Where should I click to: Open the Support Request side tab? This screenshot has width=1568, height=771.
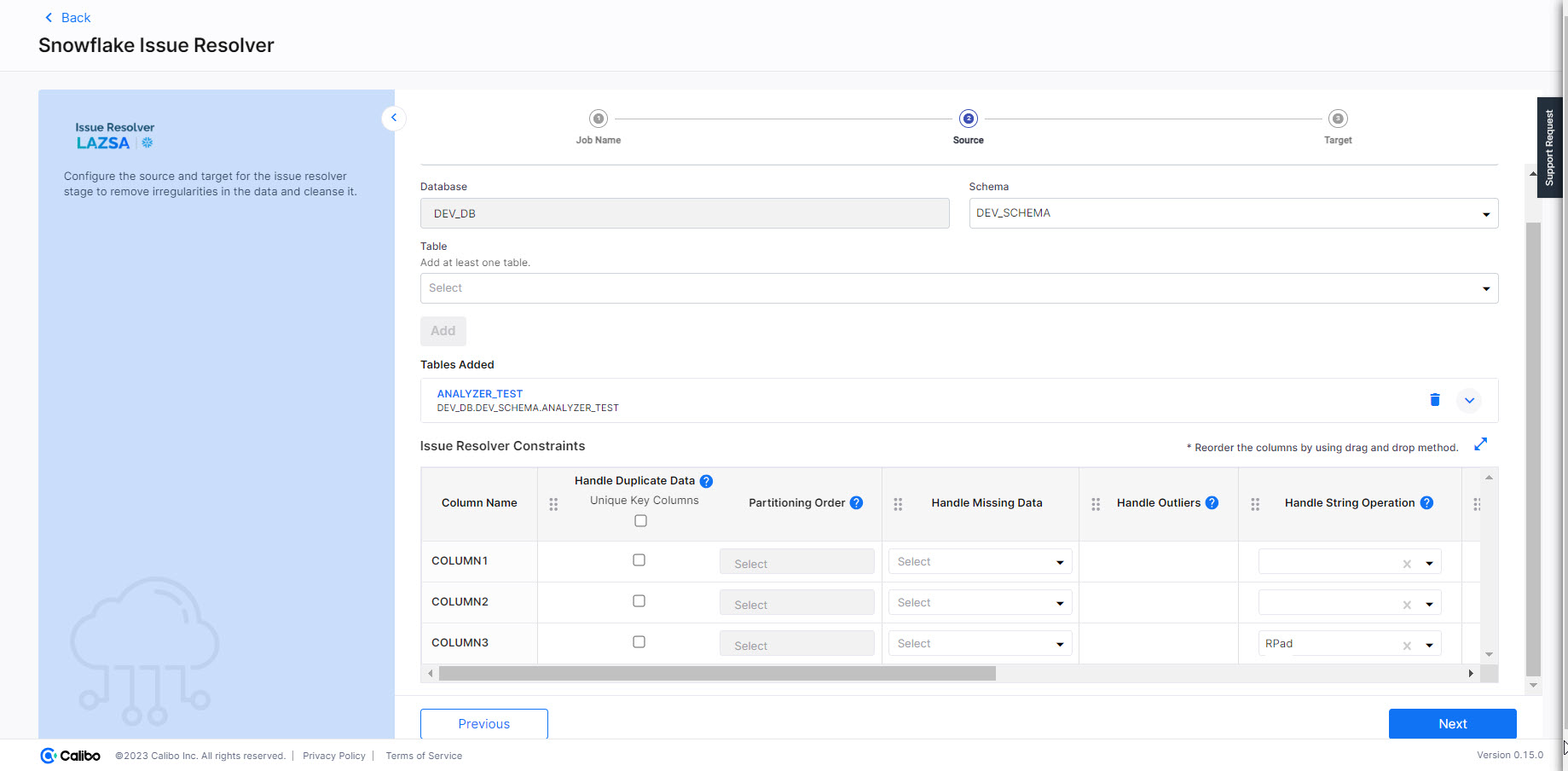pos(1549,148)
